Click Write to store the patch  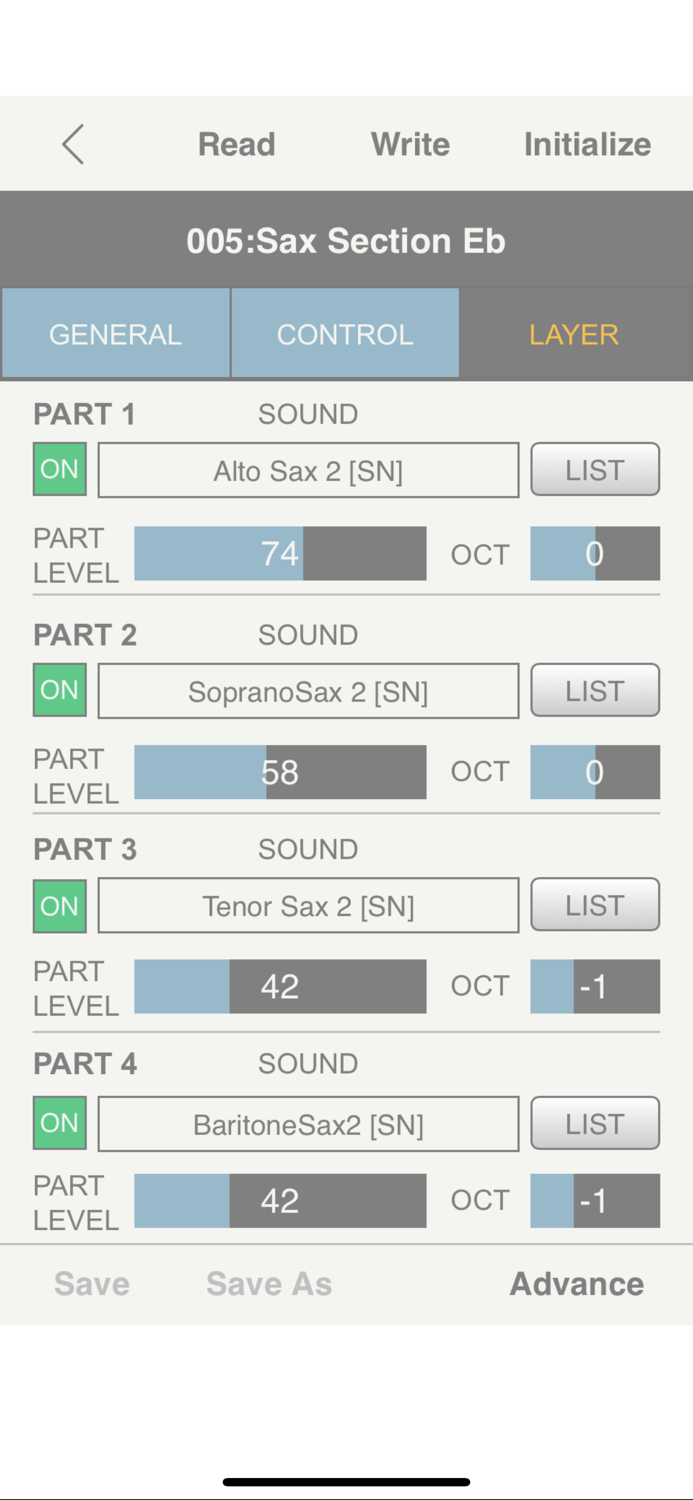410,144
